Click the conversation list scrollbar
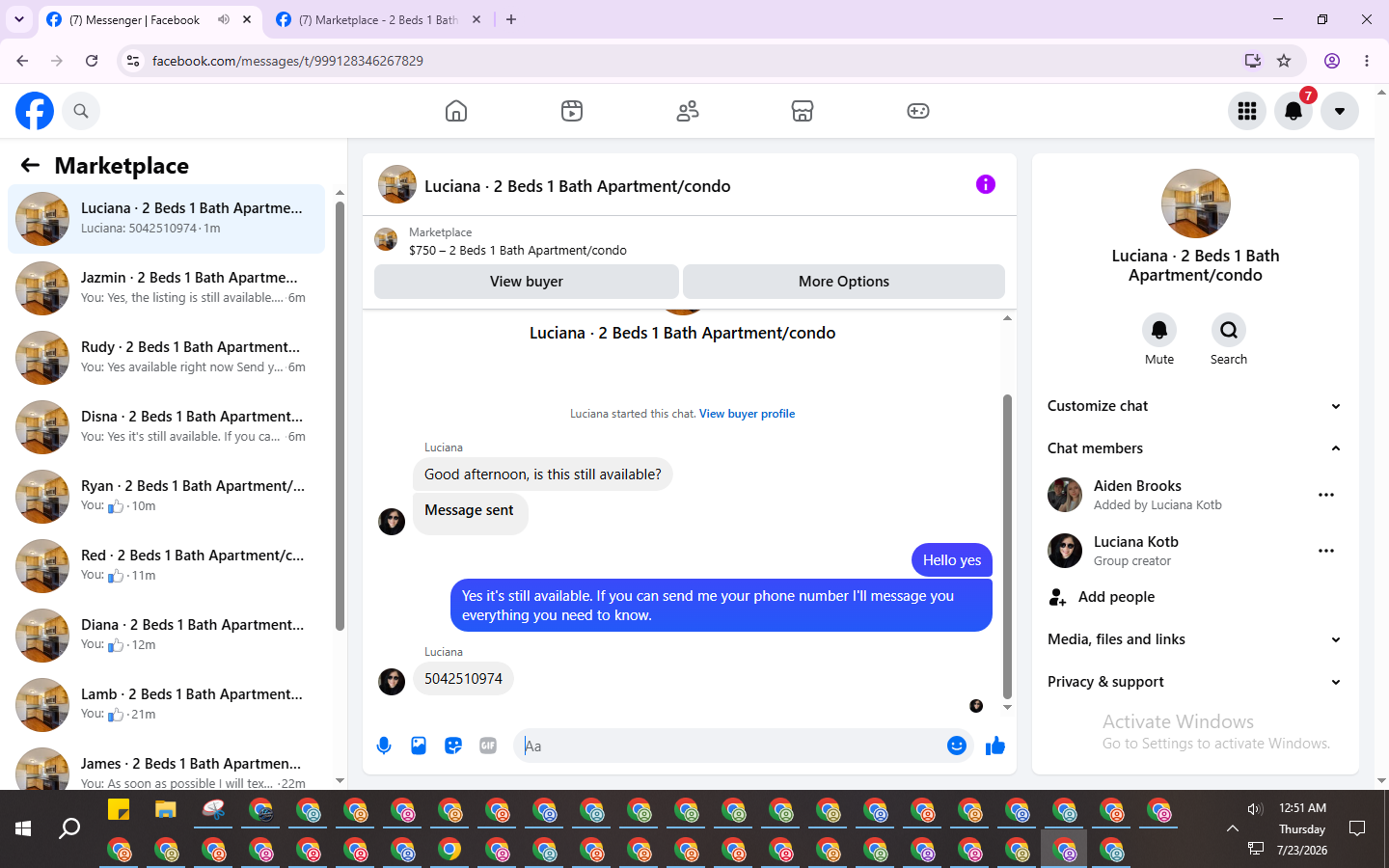Screen dimensions: 1389x868 pyautogui.click(x=340, y=416)
